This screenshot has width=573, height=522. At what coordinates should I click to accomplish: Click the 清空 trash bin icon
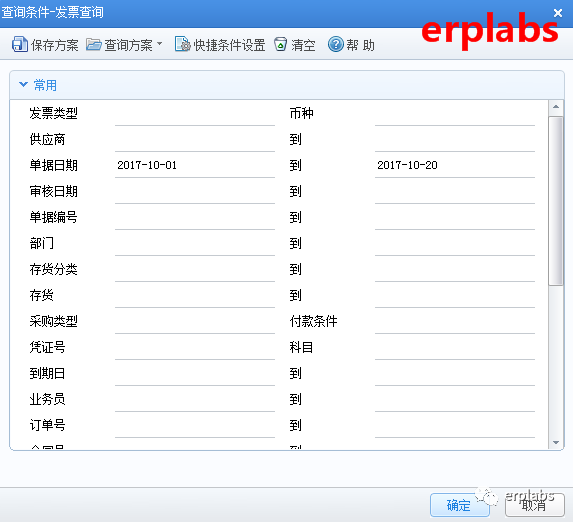(x=280, y=44)
